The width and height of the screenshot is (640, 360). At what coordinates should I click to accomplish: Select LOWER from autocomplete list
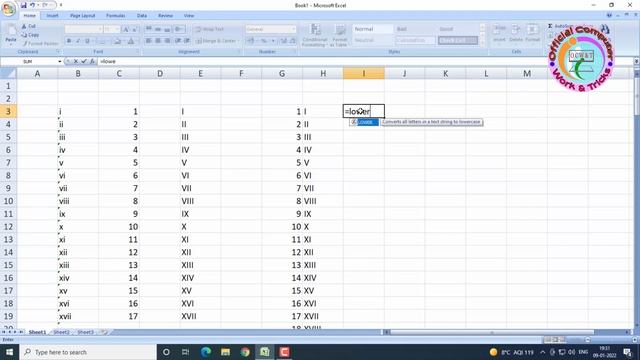point(364,122)
